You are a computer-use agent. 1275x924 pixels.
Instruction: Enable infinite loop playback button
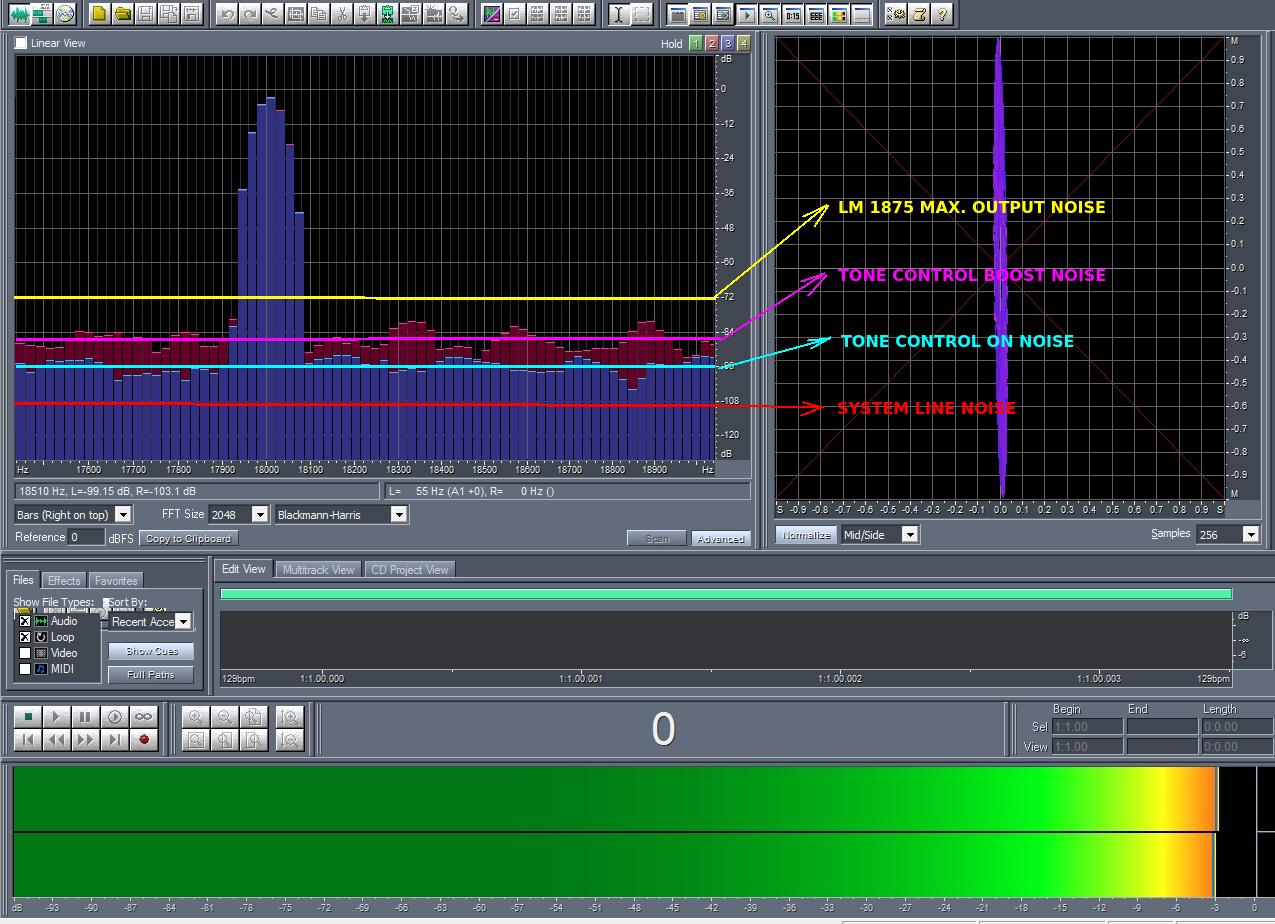[144, 716]
